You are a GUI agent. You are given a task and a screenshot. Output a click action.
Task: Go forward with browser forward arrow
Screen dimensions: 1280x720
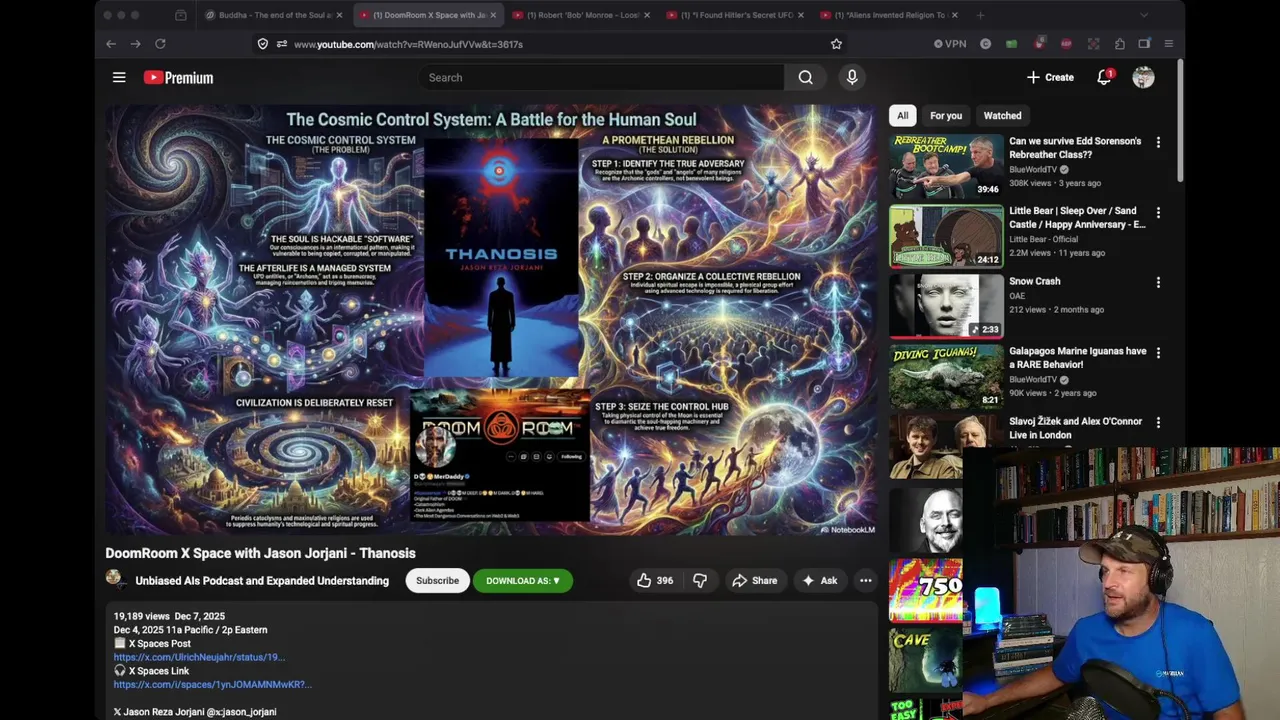(135, 44)
